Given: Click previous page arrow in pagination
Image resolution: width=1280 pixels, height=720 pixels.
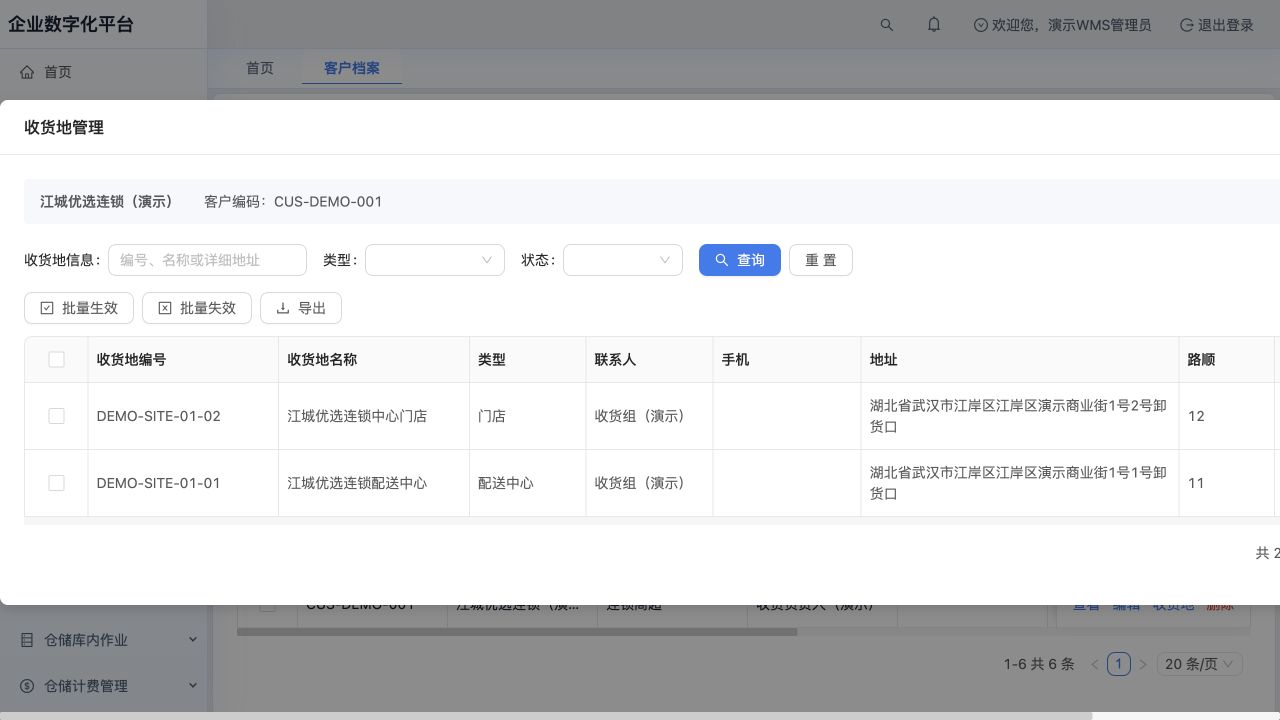Looking at the screenshot, I should (x=1095, y=664).
